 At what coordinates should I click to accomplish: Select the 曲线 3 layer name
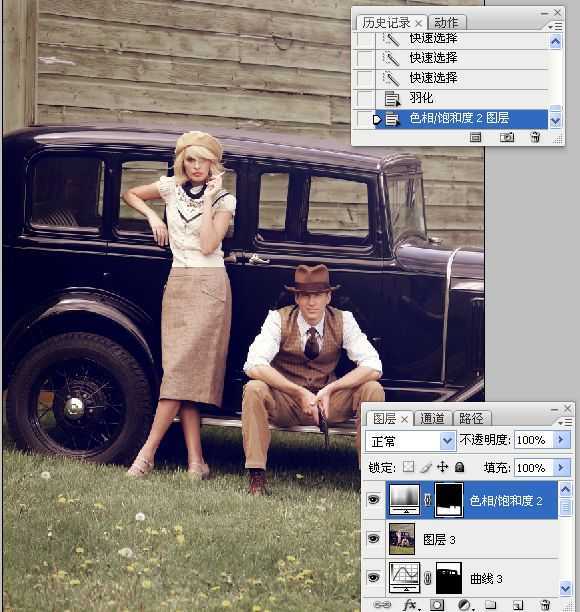486,579
